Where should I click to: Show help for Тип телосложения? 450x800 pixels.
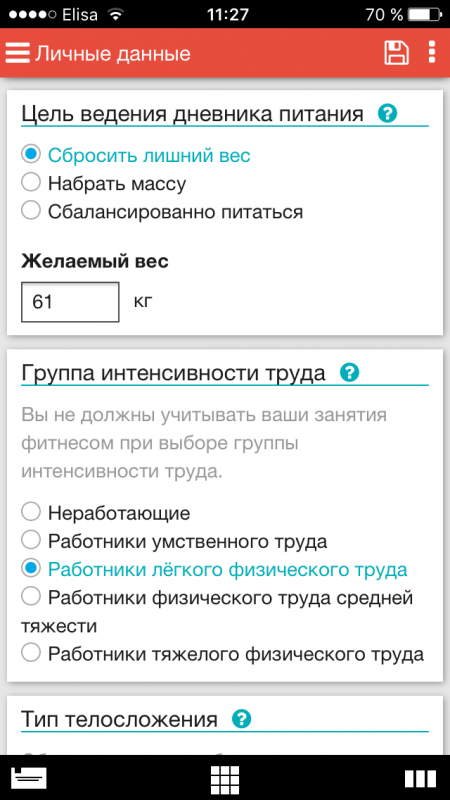pyautogui.click(x=241, y=719)
